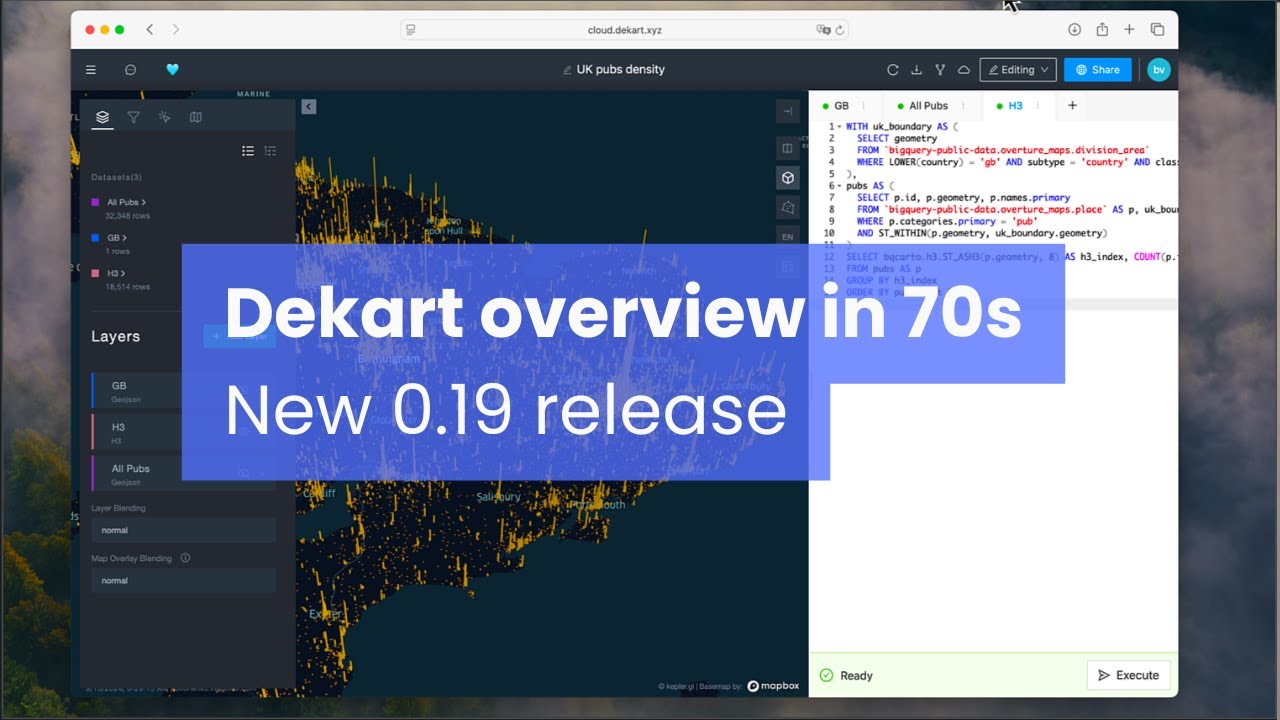This screenshot has width=1280, height=720.
Task: Click the download icon in Dekart header
Action: point(916,70)
